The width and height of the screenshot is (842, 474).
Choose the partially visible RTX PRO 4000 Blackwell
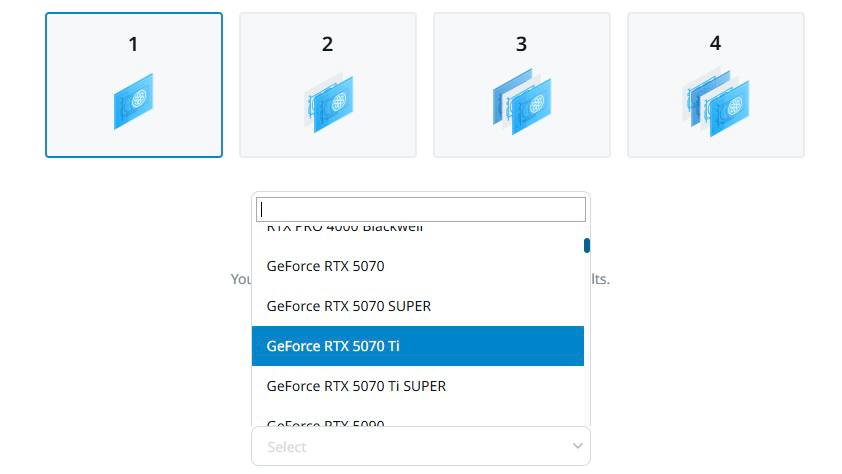(x=344, y=228)
